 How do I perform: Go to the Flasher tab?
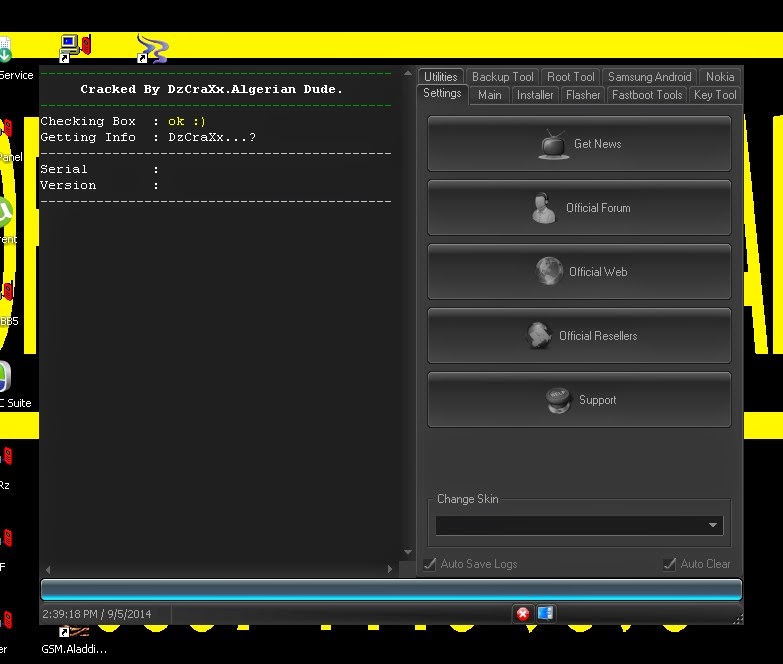pyautogui.click(x=583, y=95)
